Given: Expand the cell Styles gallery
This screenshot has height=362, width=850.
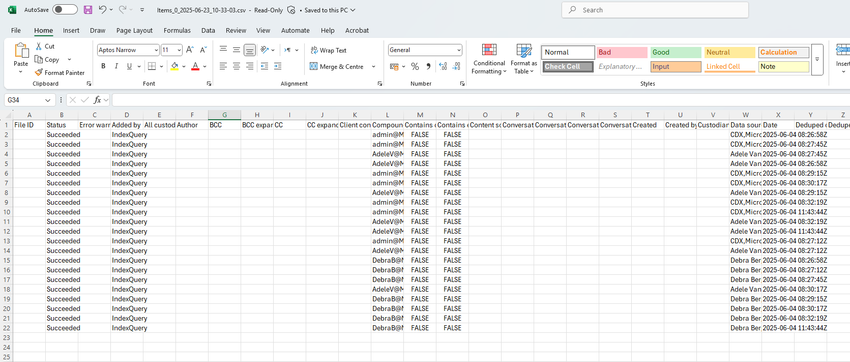Looking at the screenshot, I should (817, 60).
